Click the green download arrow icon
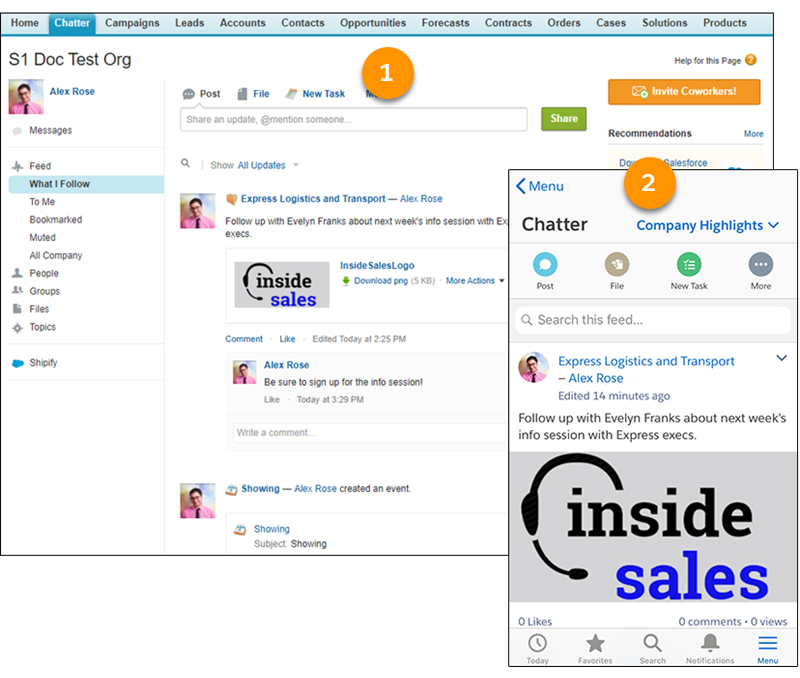 345,281
